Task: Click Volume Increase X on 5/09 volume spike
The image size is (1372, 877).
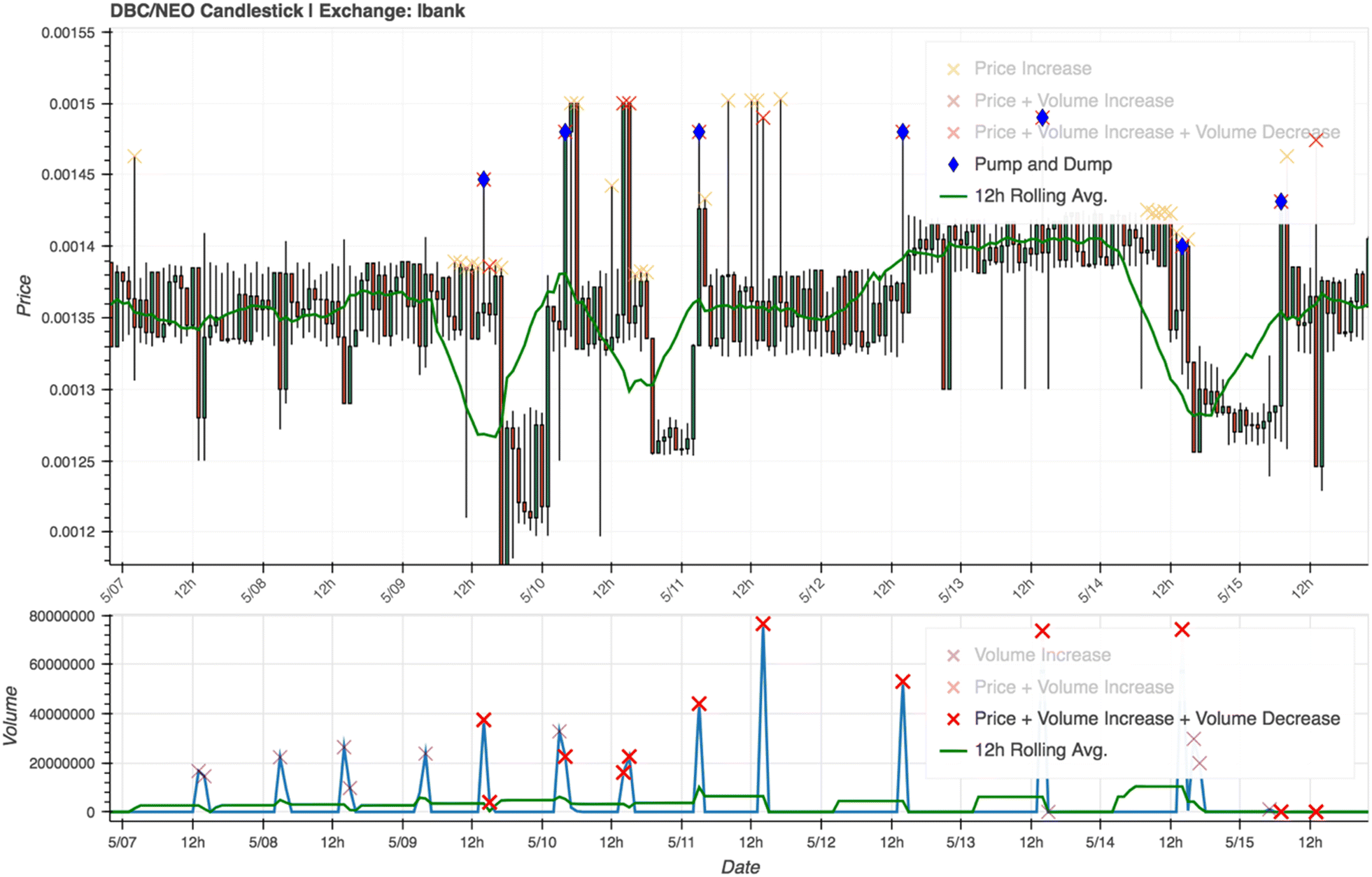Action: point(425,754)
